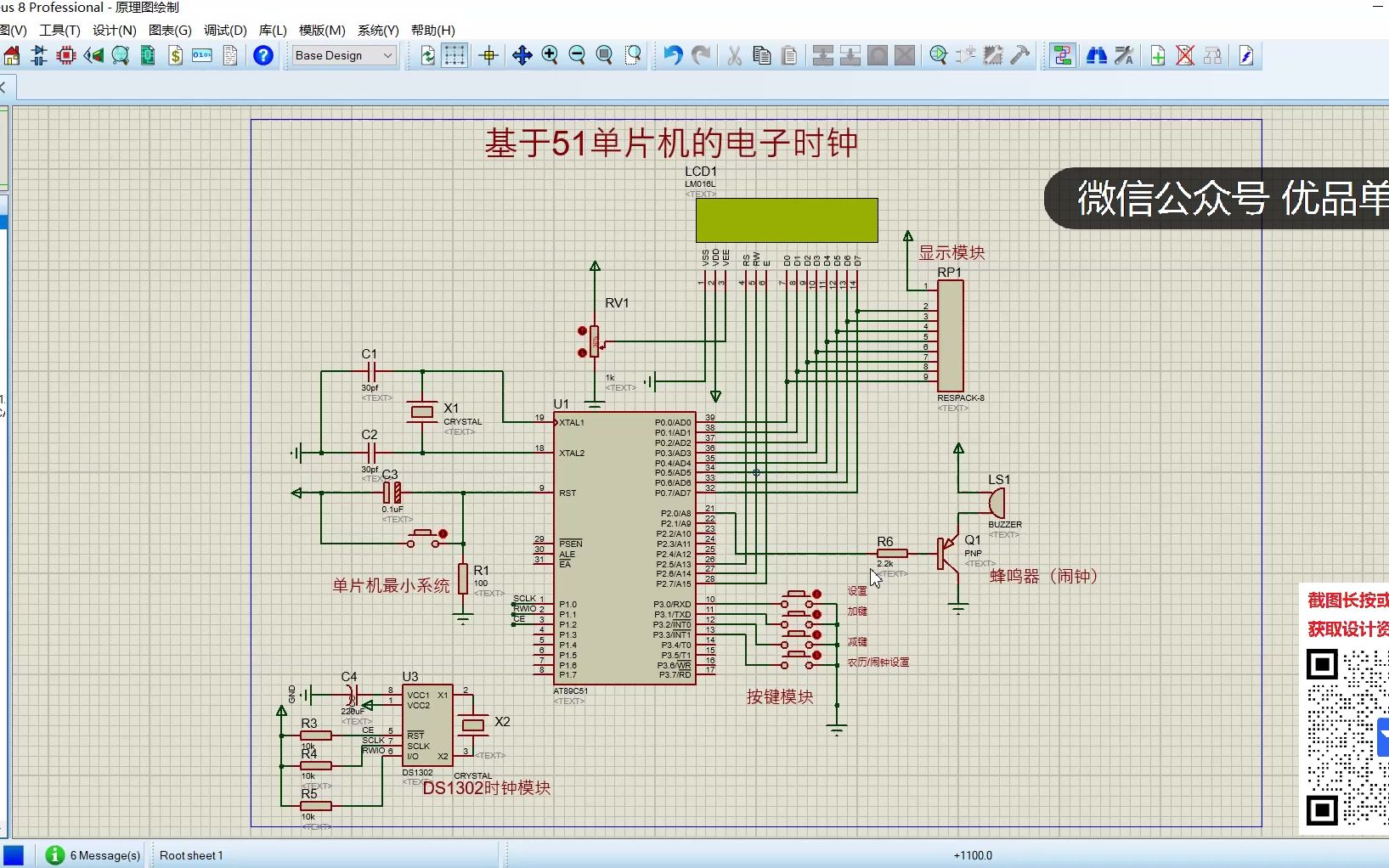The height and width of the screenshot is (868, 1389).
Task: Click the Cut scissors icon
Action: coord(735,56)
